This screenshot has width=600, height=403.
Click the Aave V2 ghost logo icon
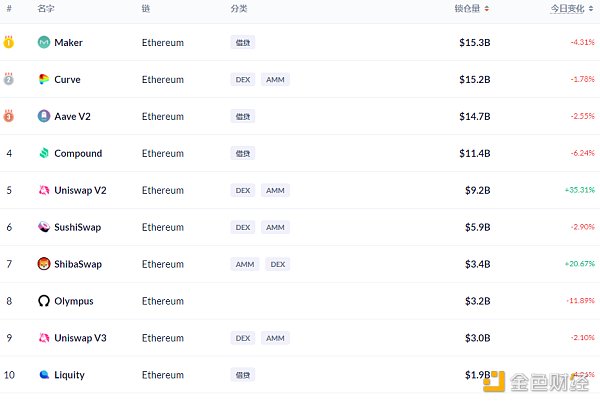(44, 116)
